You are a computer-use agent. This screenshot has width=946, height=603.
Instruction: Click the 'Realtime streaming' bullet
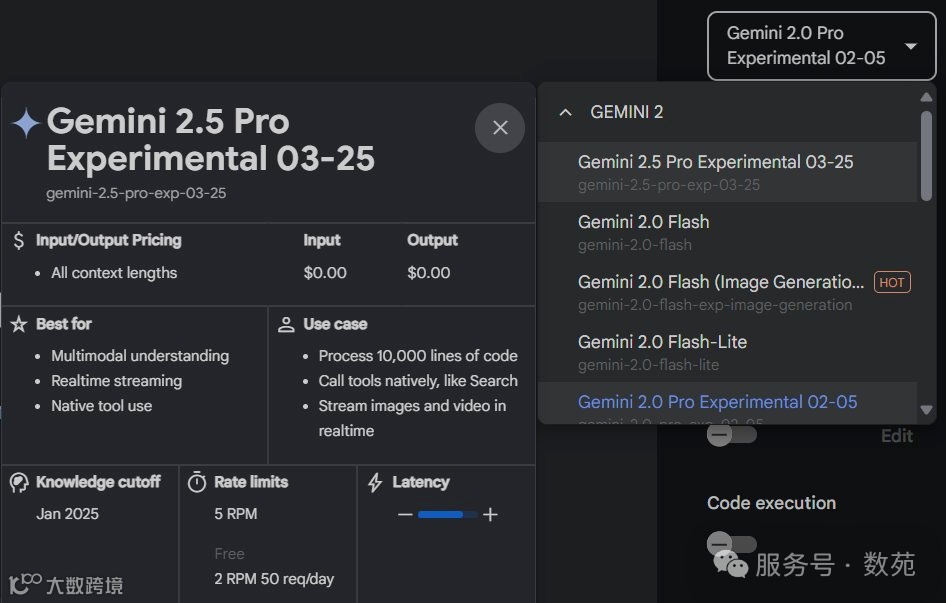point(116,381)
